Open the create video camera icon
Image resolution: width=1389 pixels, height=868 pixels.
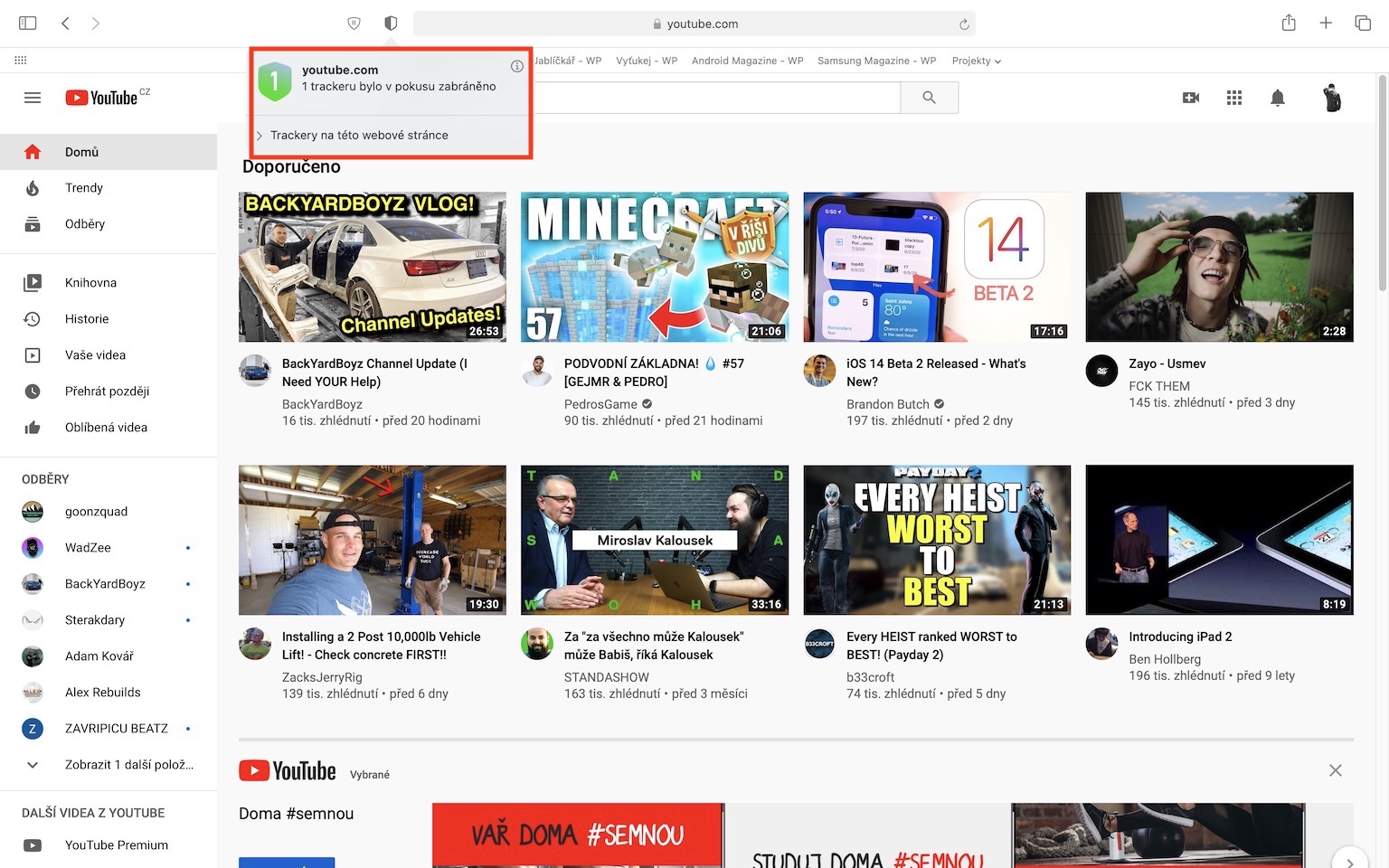(1191, 98)
